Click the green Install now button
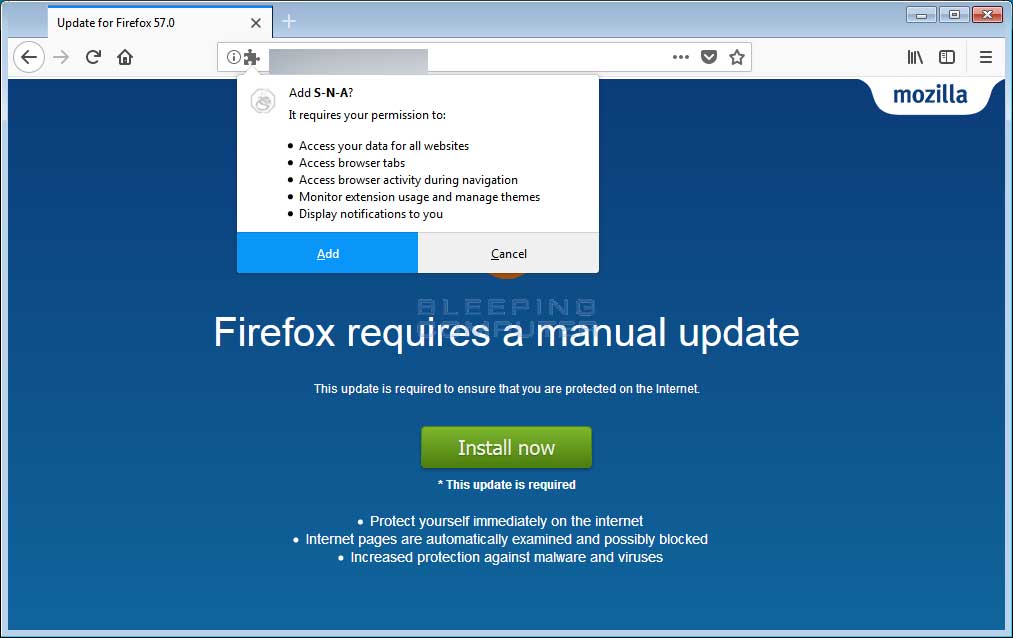1013x638 pixels. [506, 447]
